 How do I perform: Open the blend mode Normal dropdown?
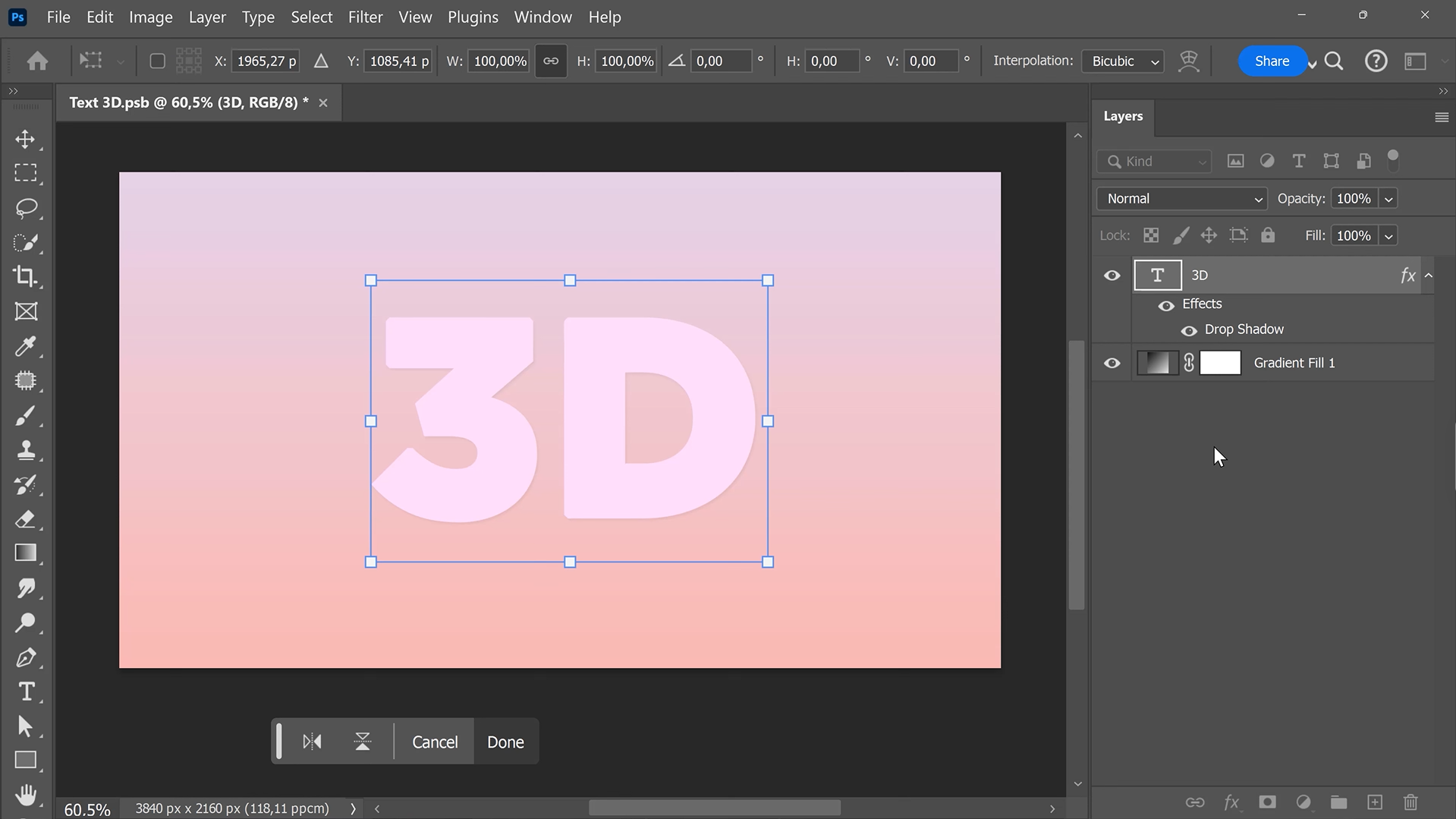pos(1182,199)
